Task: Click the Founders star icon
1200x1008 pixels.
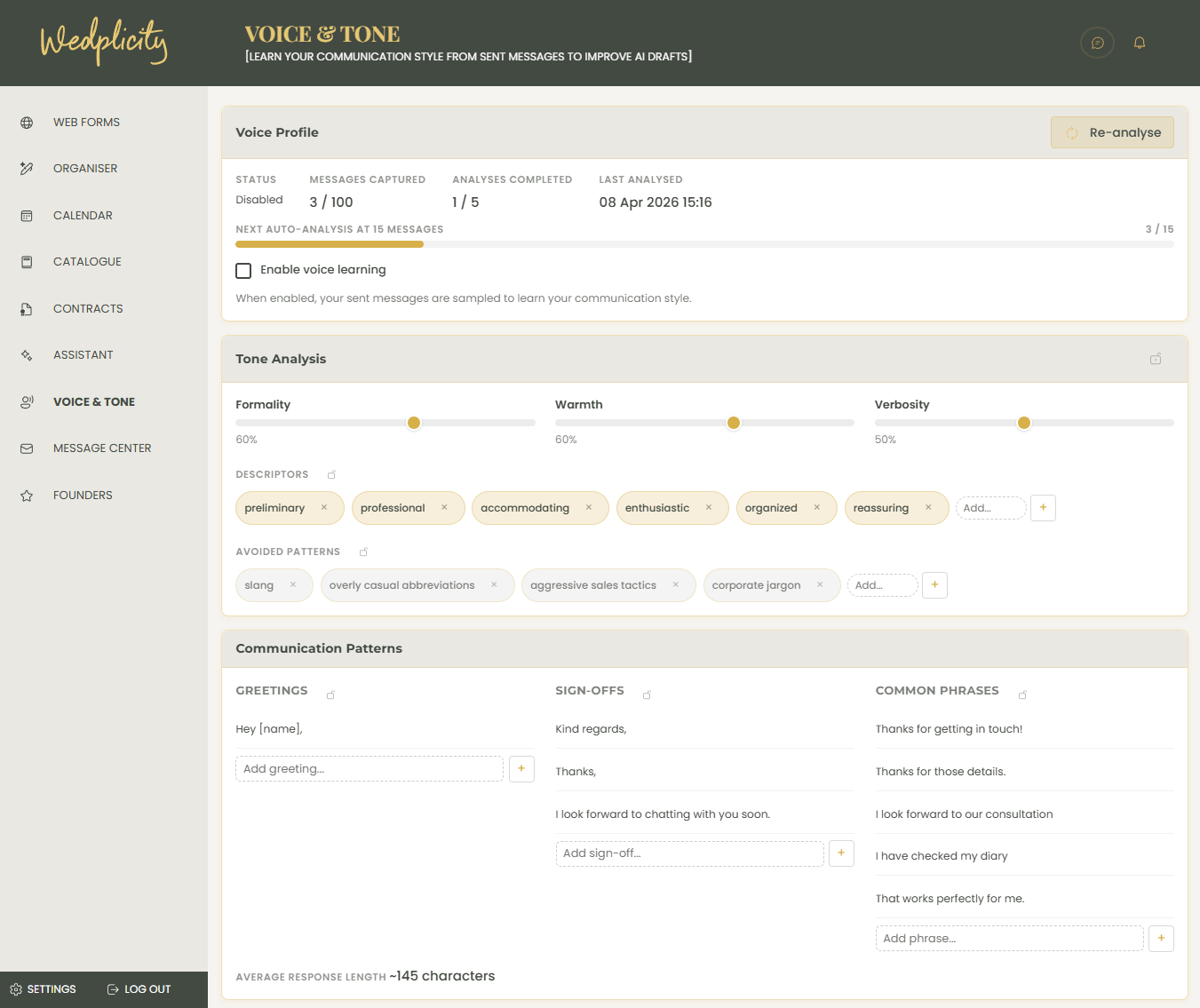Action: pos(27,496)
